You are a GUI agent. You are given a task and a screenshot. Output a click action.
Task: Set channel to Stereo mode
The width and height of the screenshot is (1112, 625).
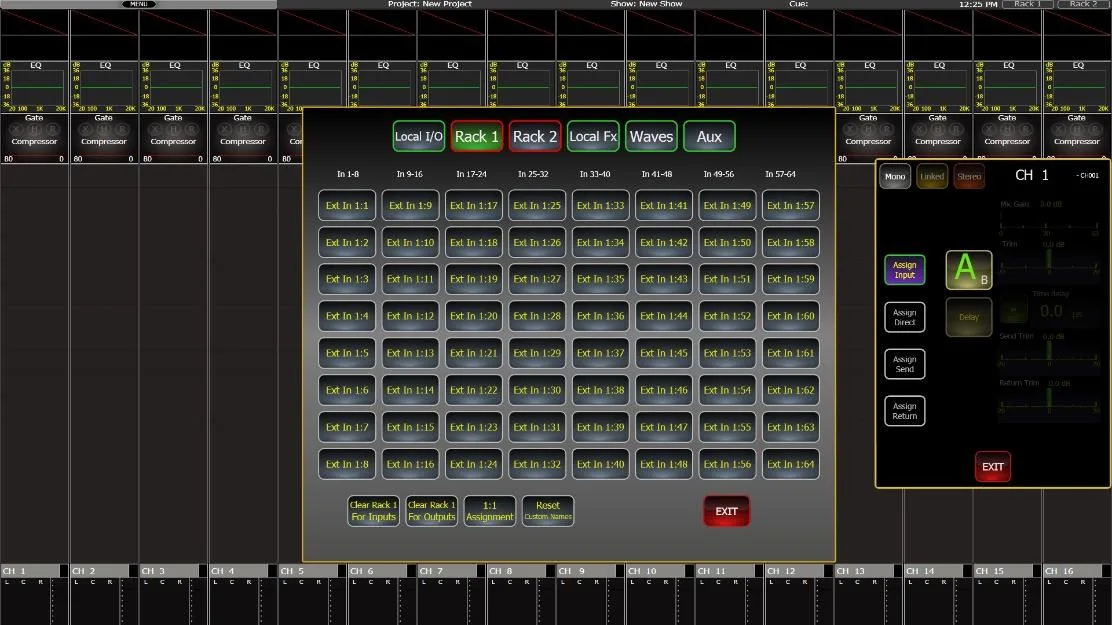pyautogui.click(x=969, y=177)
